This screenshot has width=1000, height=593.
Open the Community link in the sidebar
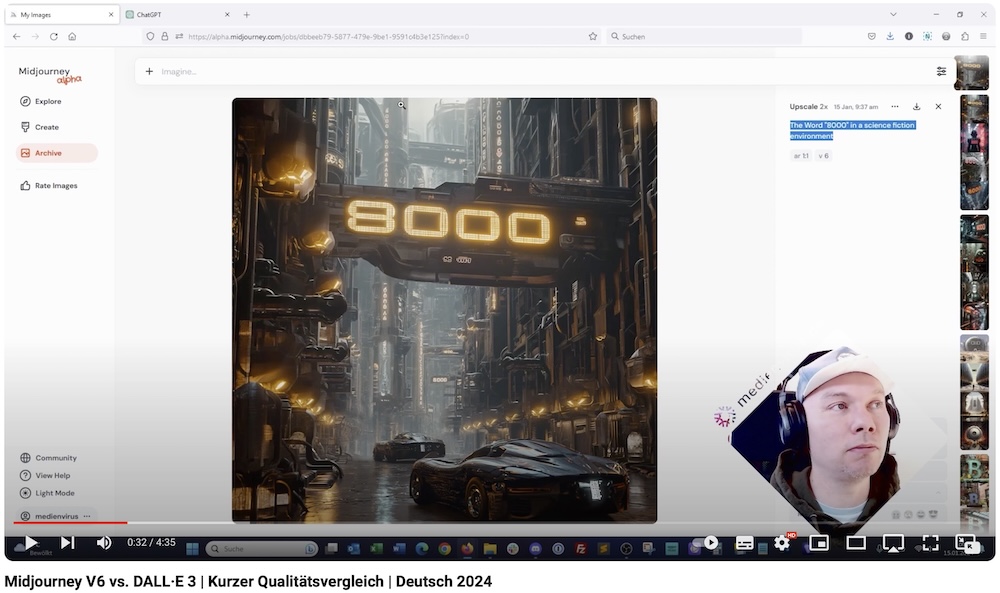pyautogui.click(x=48, y=458)
